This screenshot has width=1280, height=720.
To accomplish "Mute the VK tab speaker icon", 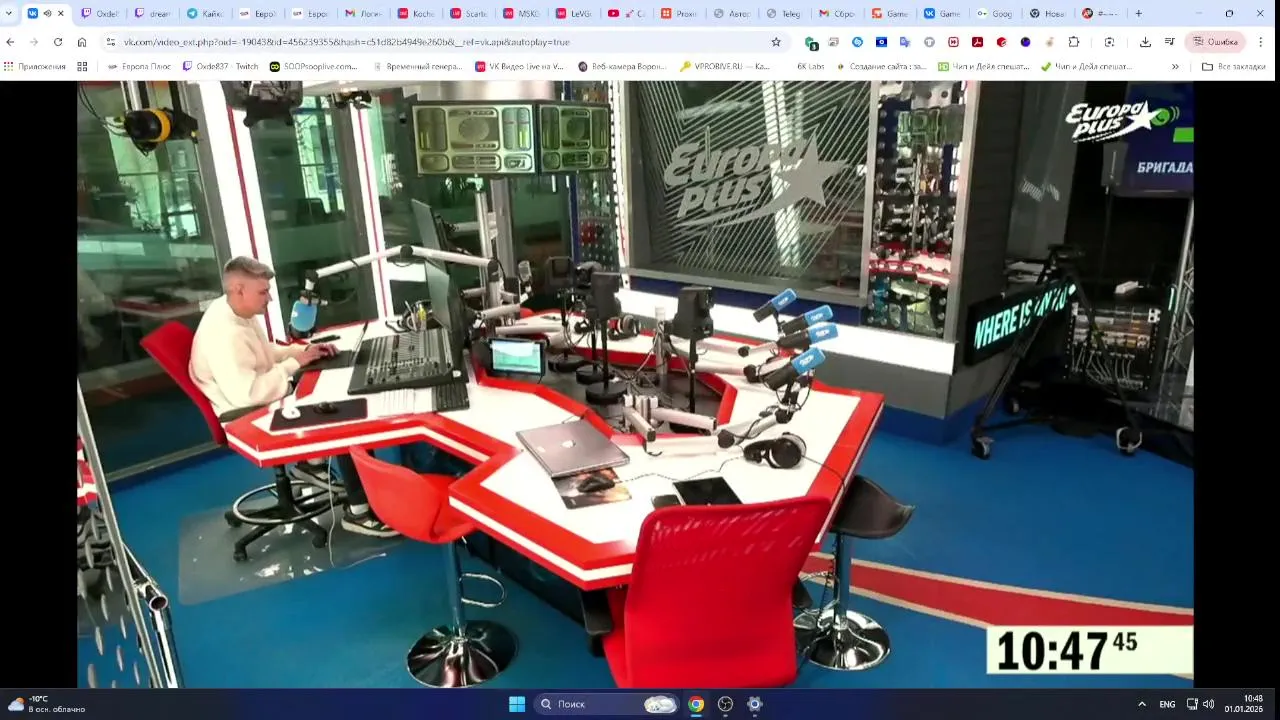I will [47, 14].
